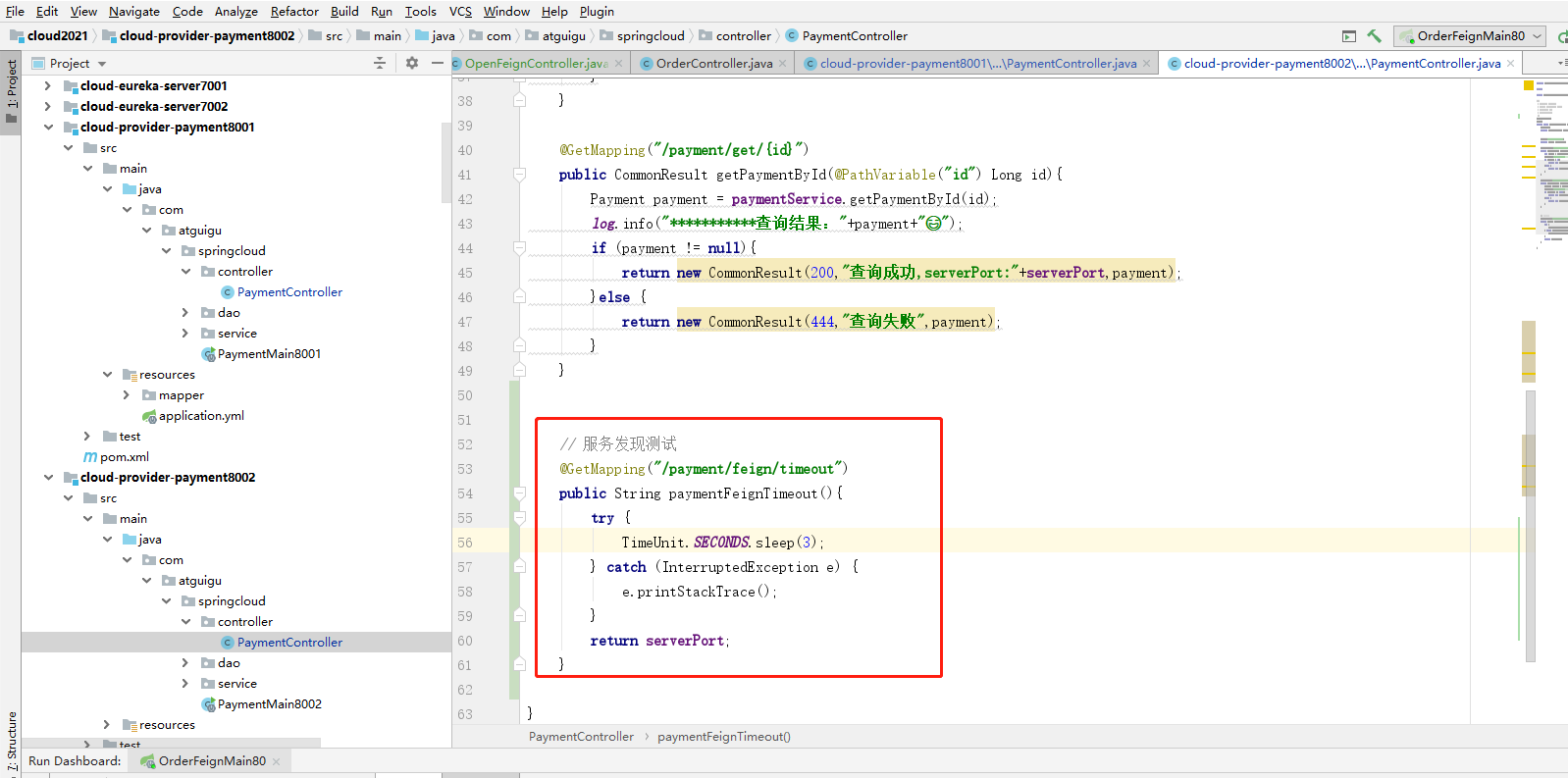The height and width of the screenshot is (778, 1568).
Task: Open the Plugin menu
Action: click(597, 11)
